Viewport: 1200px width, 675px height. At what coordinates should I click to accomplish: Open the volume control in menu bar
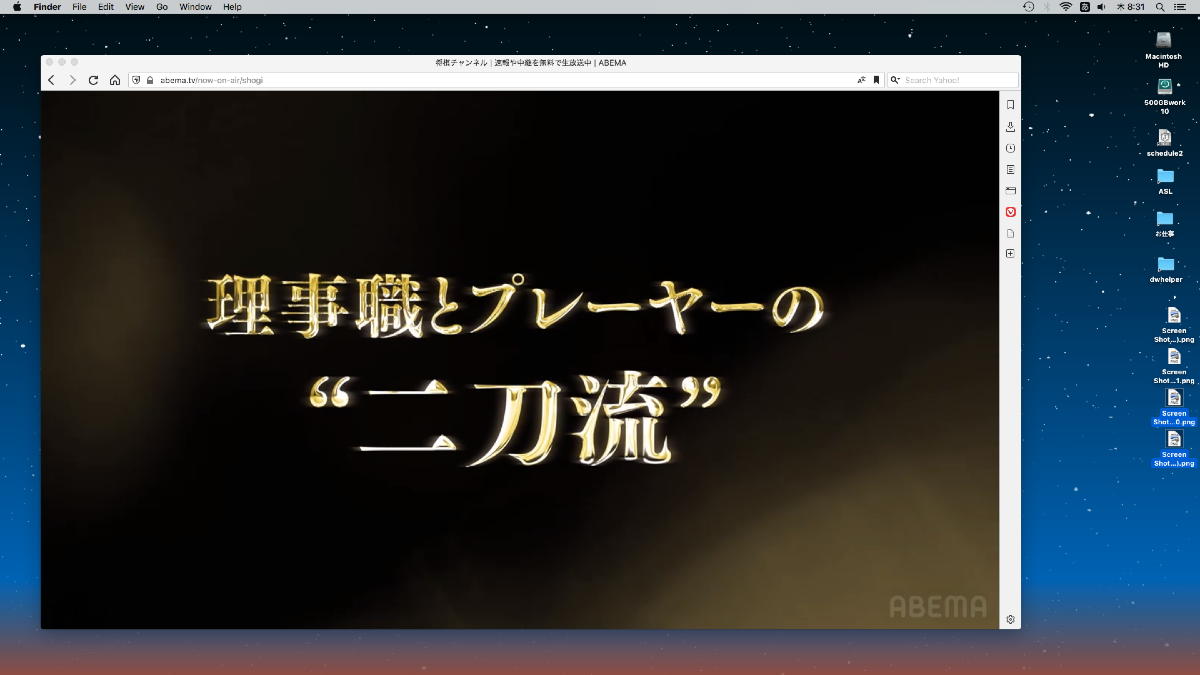coord(1102,7)
